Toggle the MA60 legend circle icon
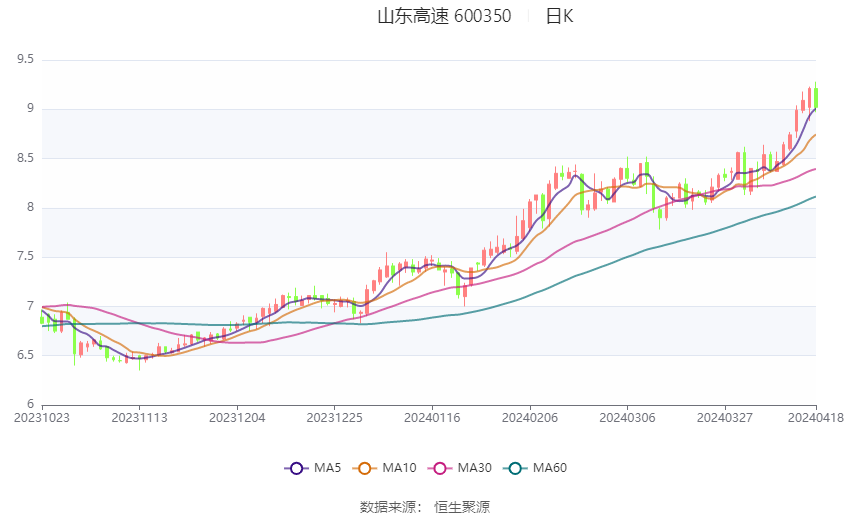 pos(516,468)
